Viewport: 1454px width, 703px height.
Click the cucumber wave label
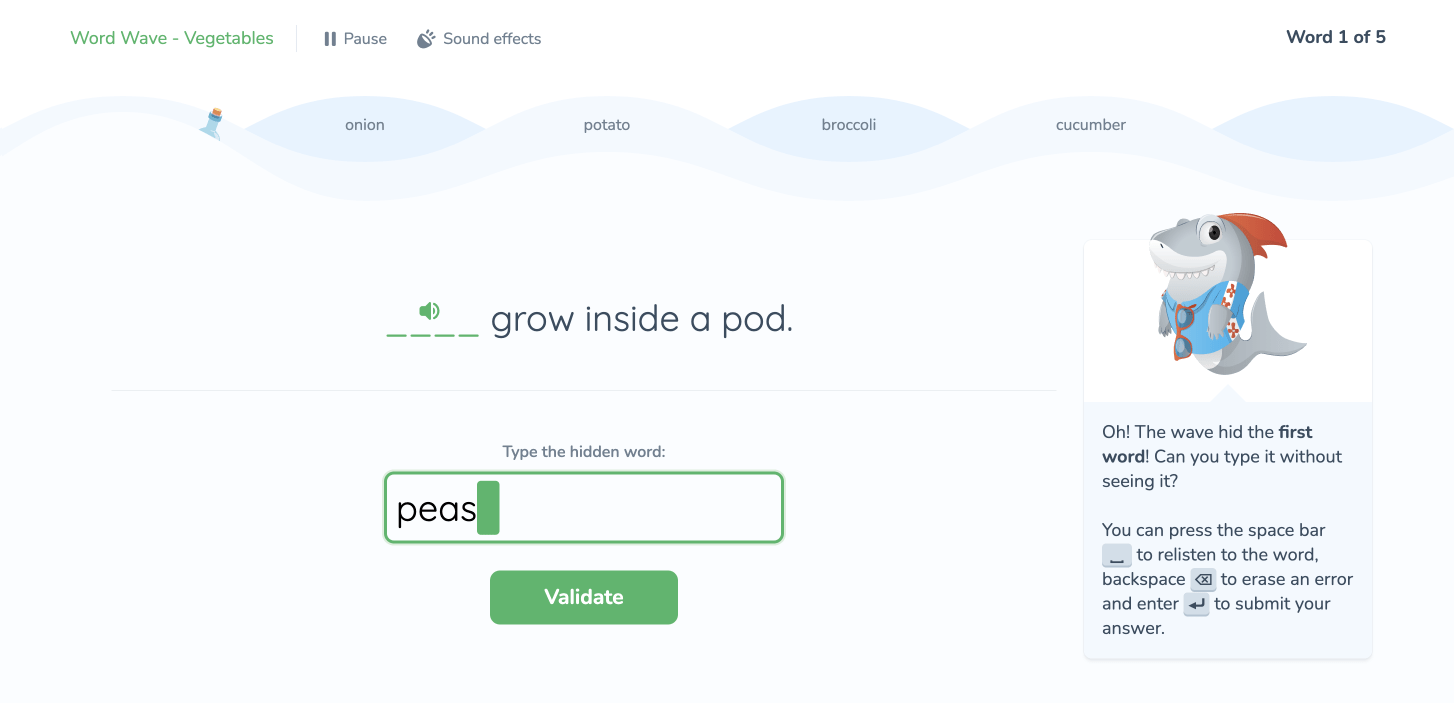pos(1090,124)
